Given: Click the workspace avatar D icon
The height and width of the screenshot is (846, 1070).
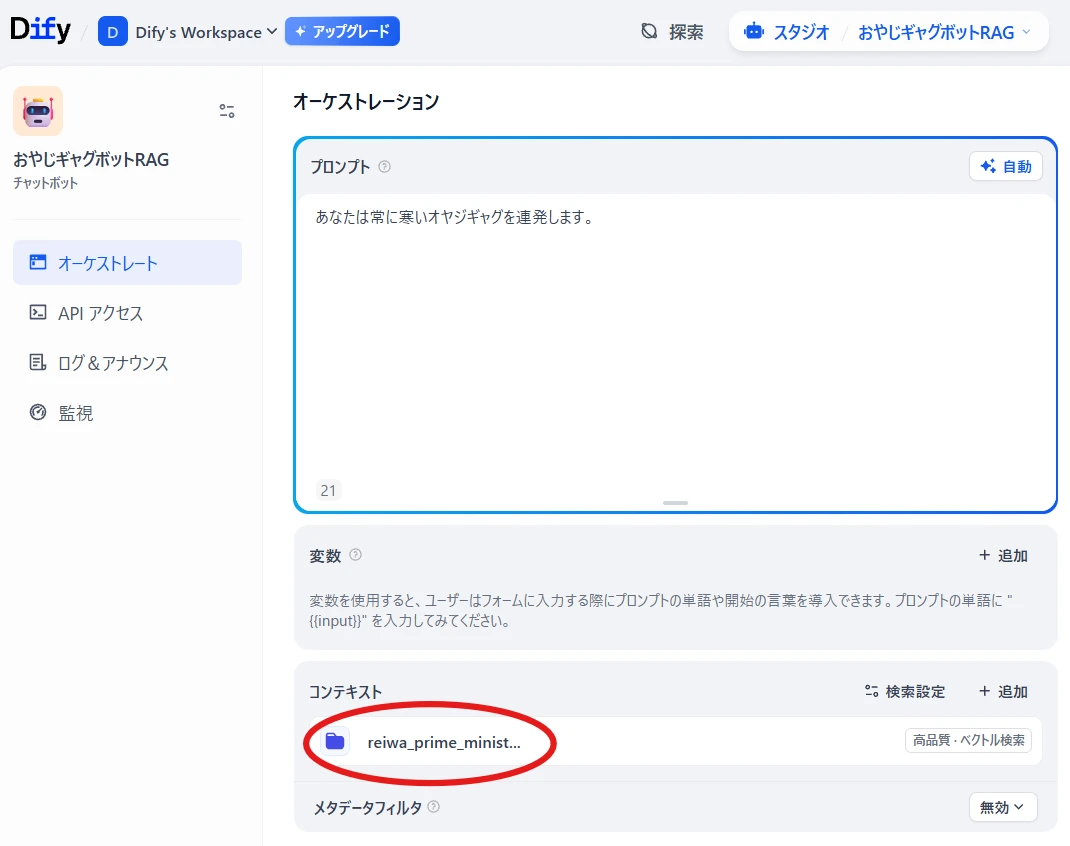Looking at the screenshot, I should (113, 32).
